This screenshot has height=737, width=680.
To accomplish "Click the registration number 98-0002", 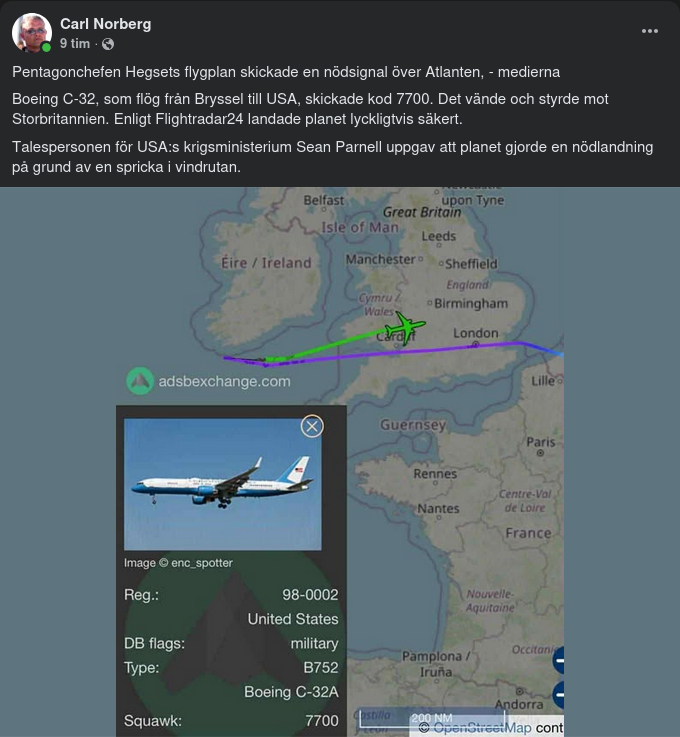I will (310, 595).
